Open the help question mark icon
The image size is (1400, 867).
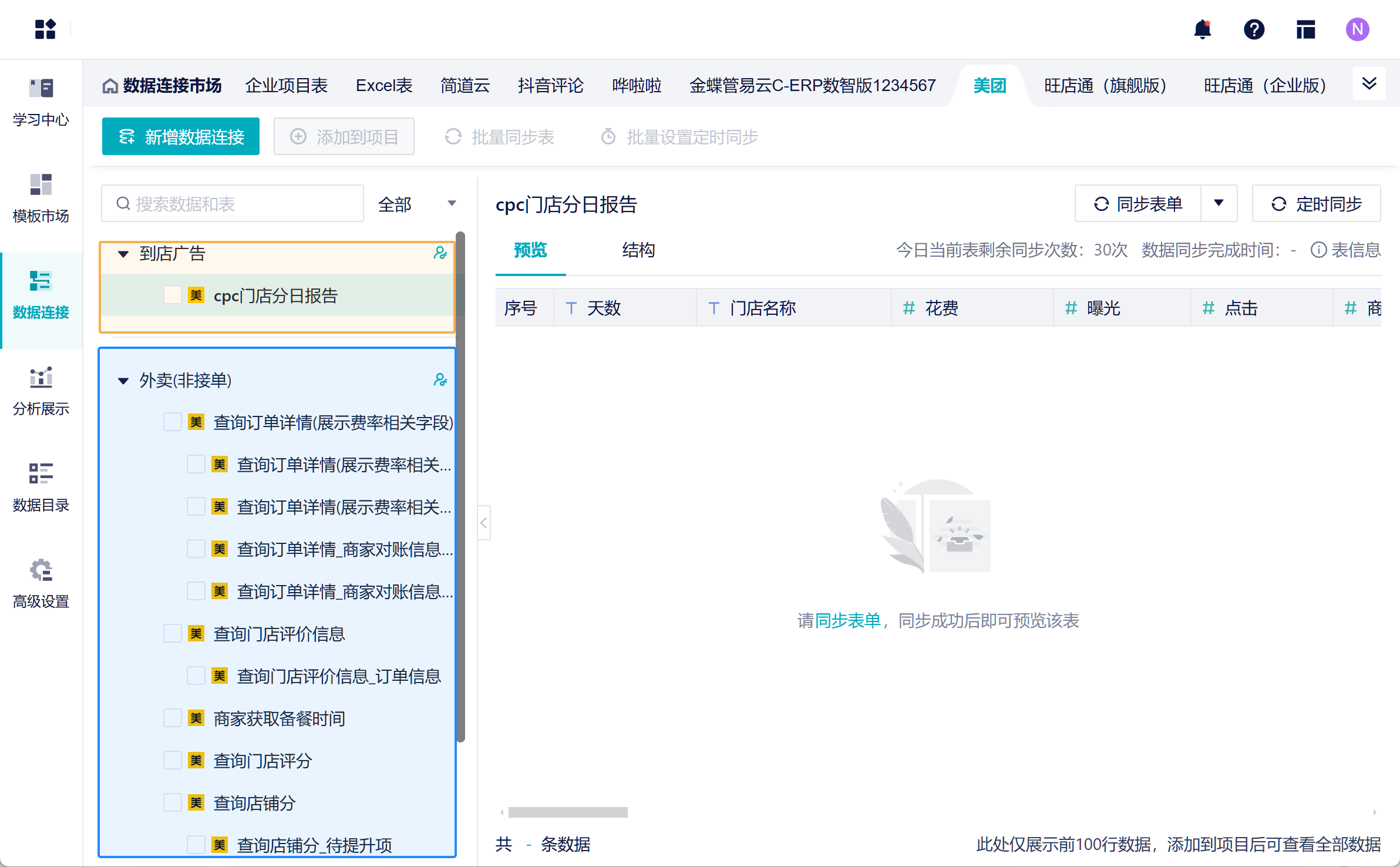1254,29
